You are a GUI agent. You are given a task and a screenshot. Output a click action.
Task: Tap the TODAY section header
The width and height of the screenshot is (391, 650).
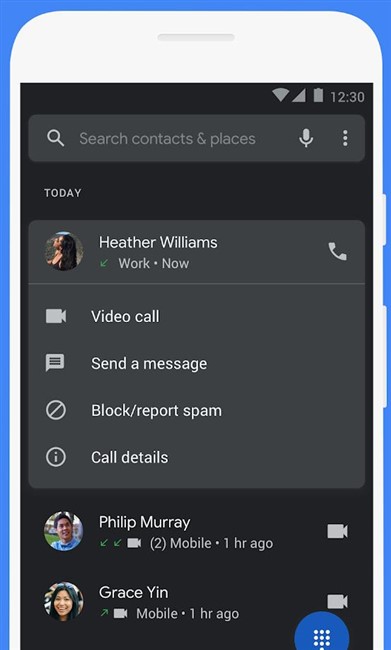pos(63,193)
